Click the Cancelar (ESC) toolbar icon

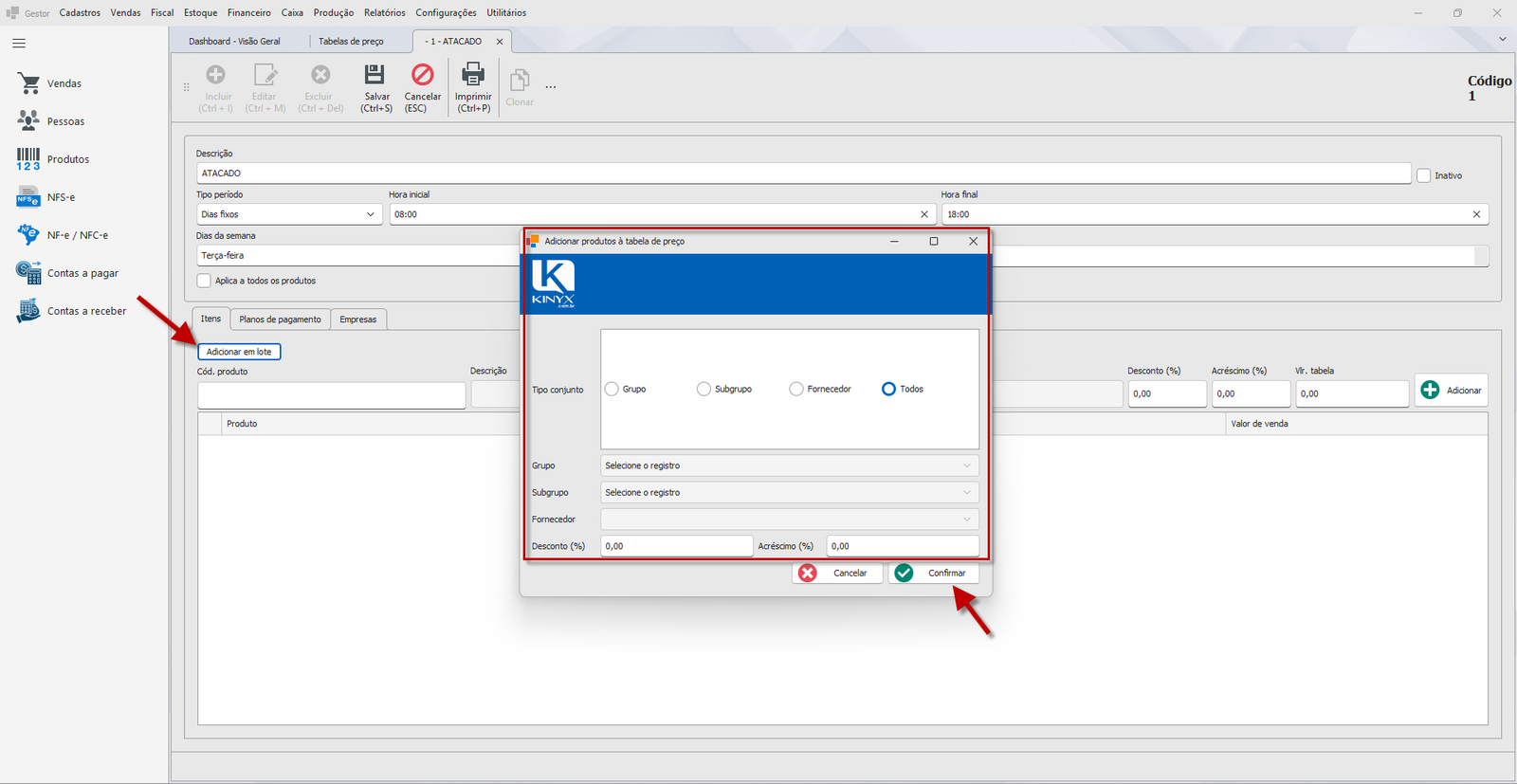(x=422, y=74)
